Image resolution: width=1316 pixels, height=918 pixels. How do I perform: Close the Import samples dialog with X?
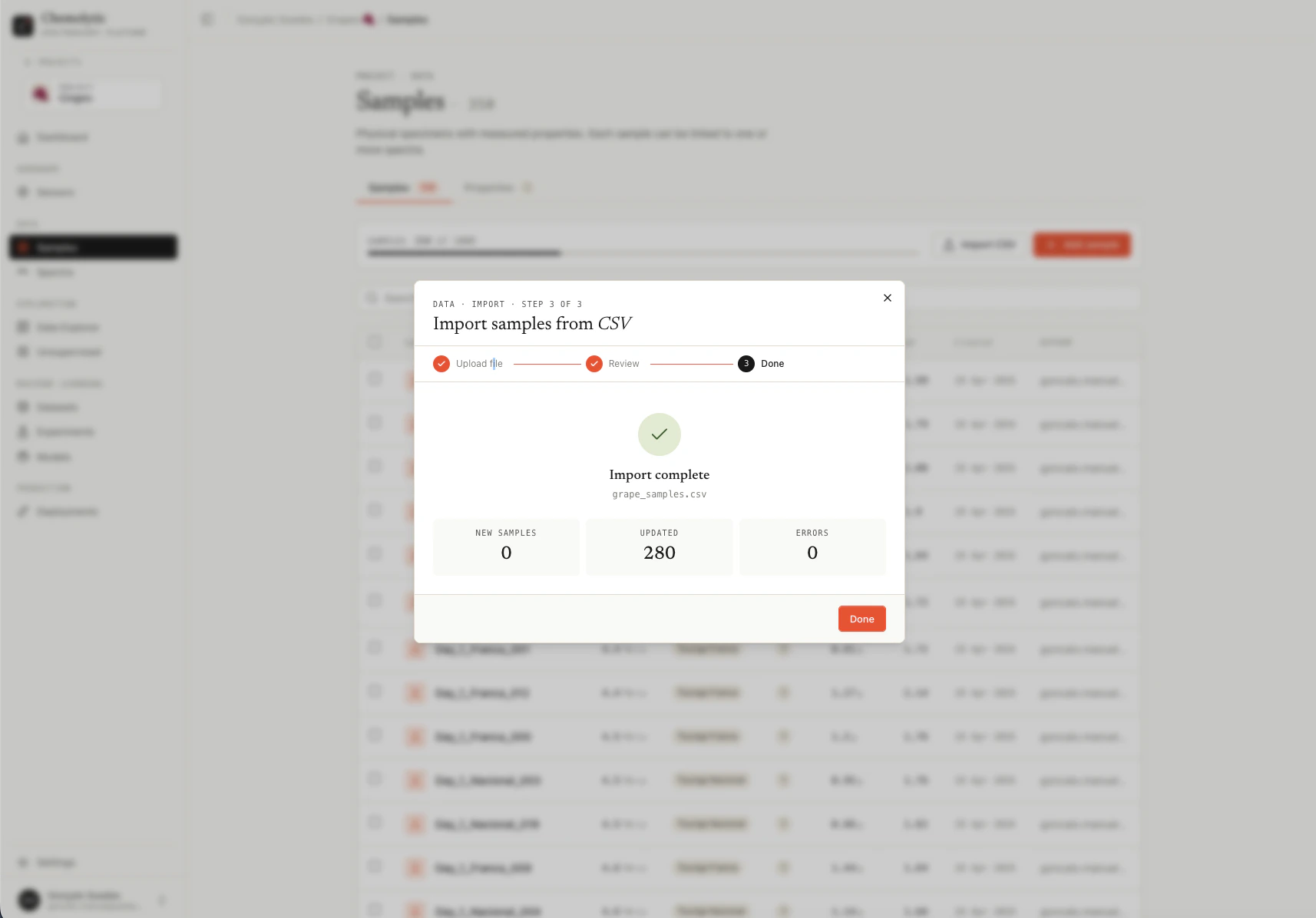point(888,298)
